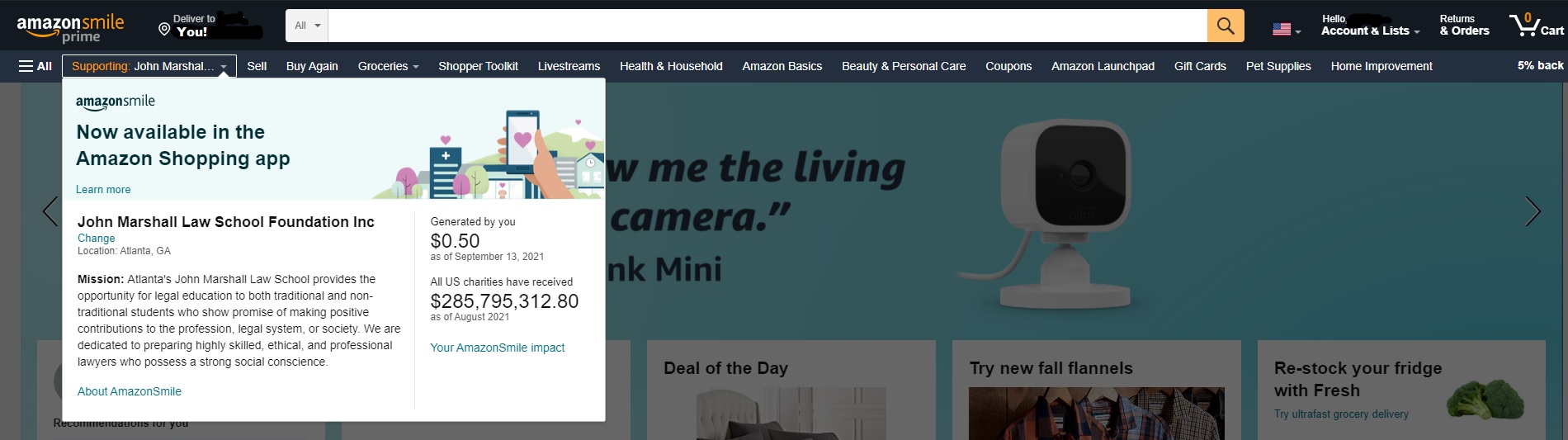Open About AmazonSmile link
This screenshot has height=440, width=1568.
pyautogui.click(x=130, y=391)
